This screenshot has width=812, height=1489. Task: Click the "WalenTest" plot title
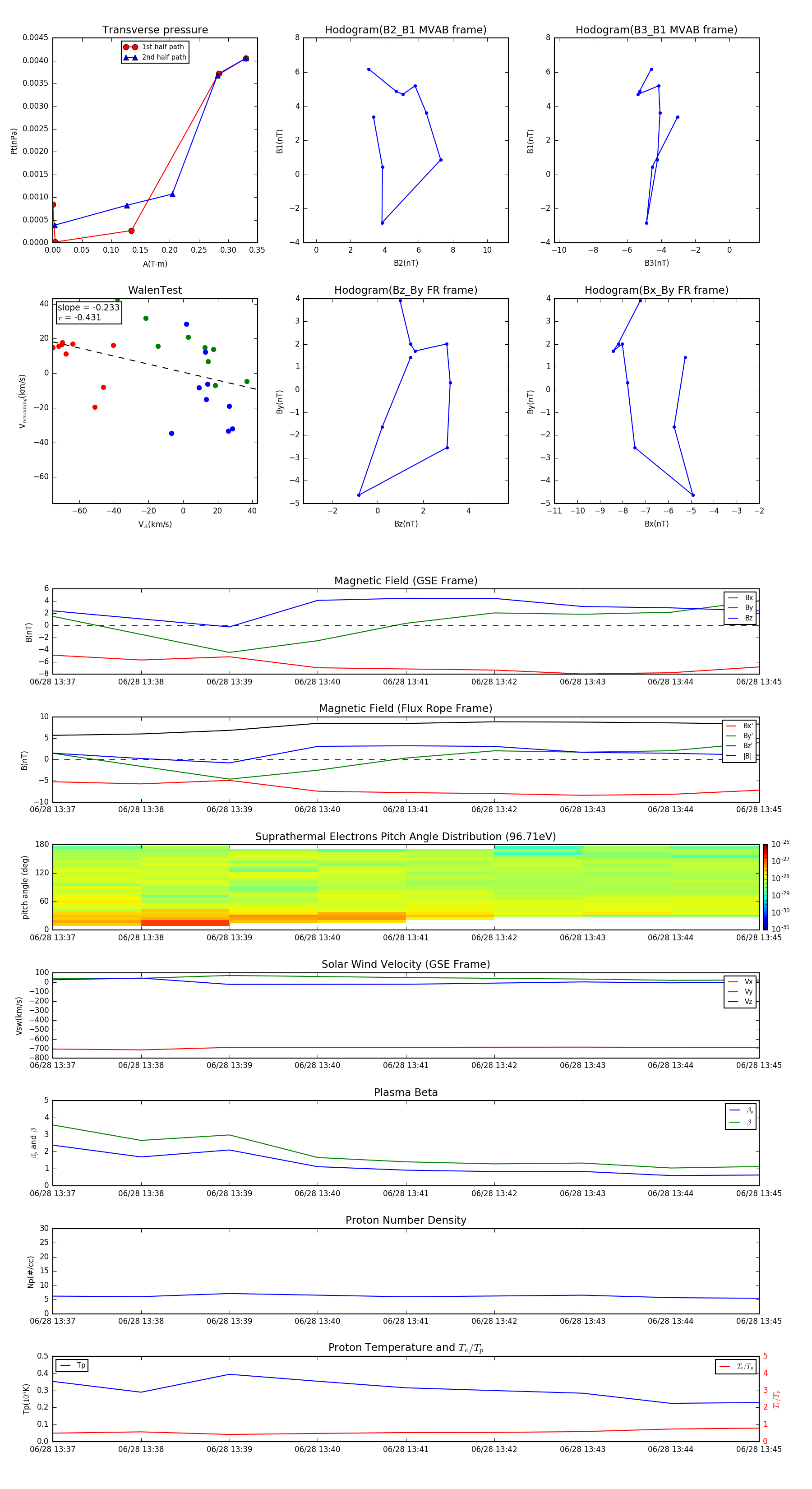click(155, 290)
